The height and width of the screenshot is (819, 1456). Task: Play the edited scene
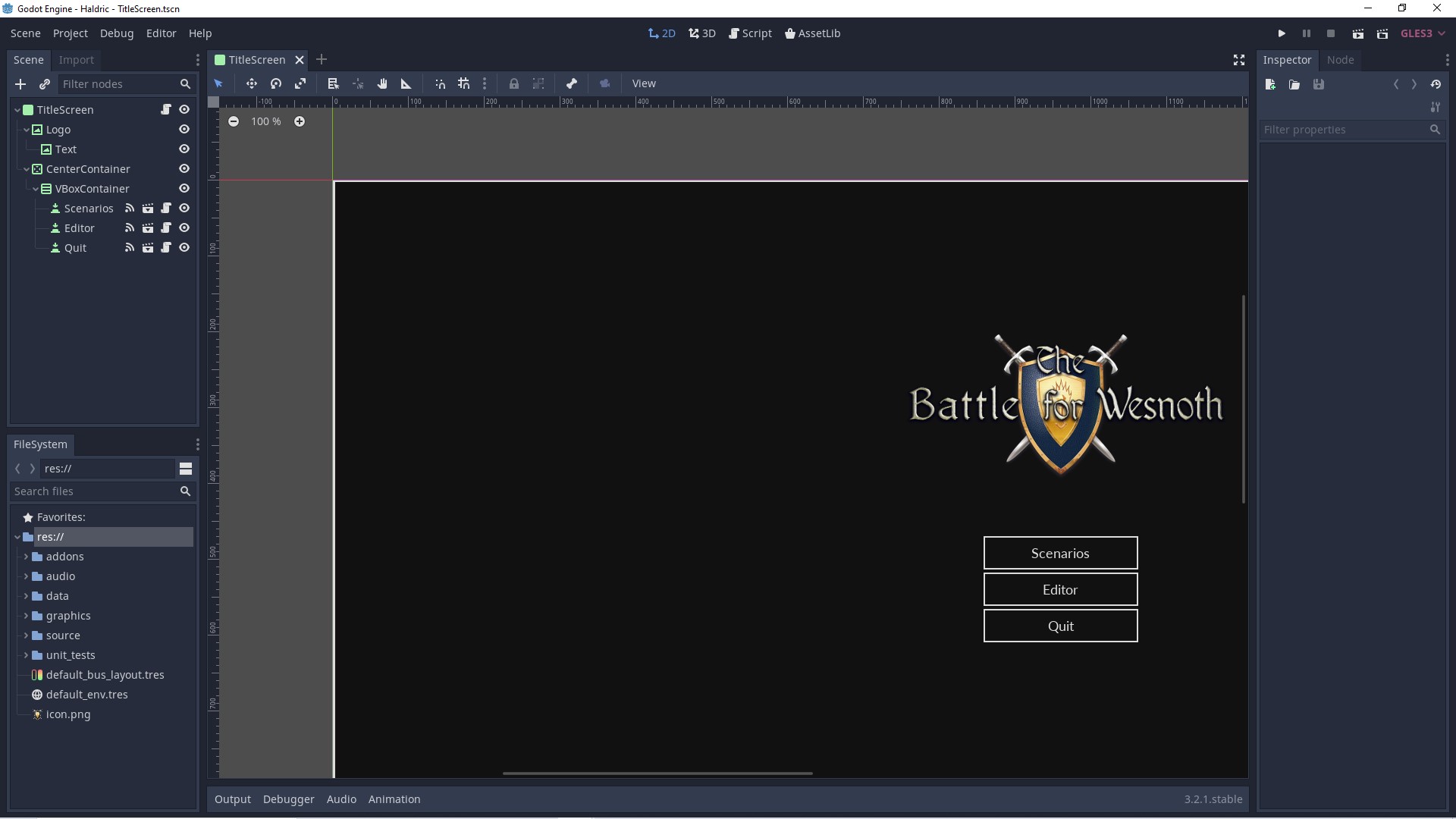[1358, 33]
